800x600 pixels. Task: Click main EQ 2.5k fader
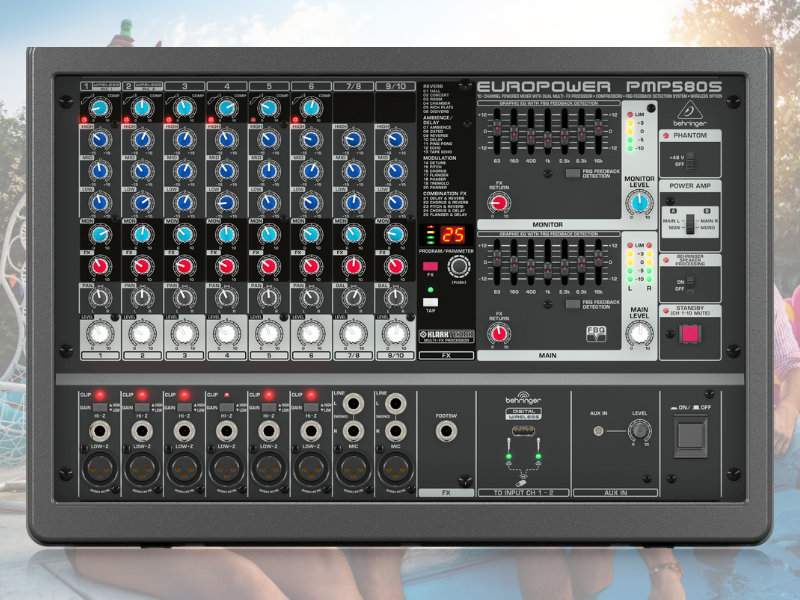(x=564, y=265)
